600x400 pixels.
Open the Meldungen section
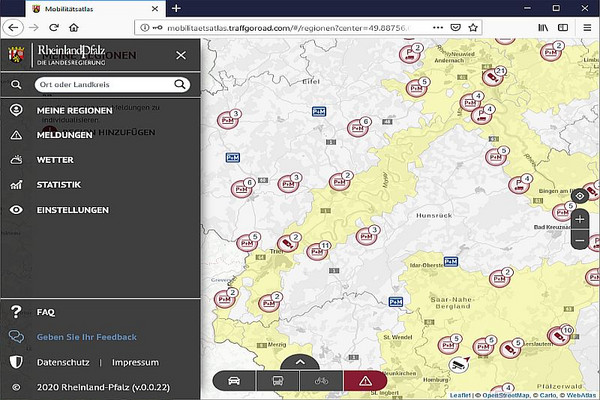point(65,135)
